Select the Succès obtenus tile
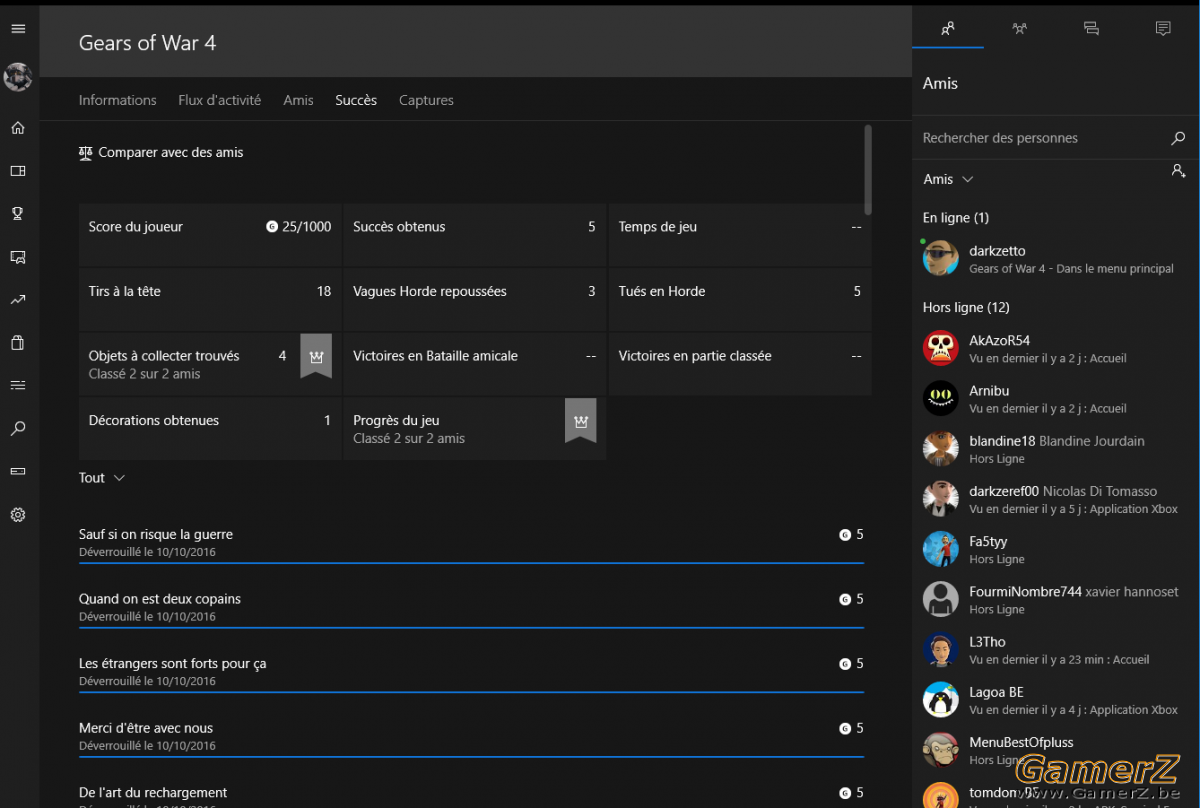Image resolution: width=1200 pixels, height=808 pixels. [474, 234]
